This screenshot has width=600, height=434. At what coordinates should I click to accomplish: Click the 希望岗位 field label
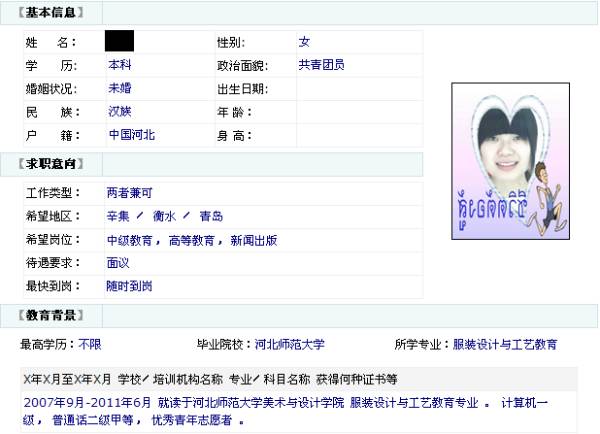click(53, 240)
